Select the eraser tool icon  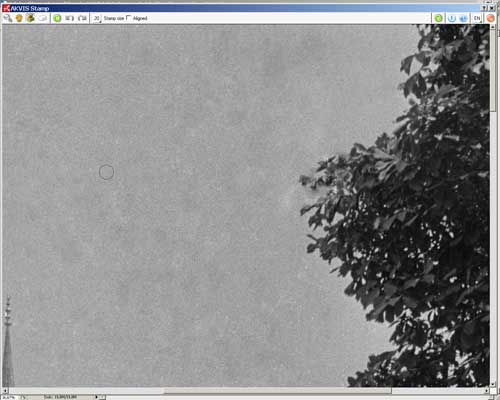[x=42, y=18]
